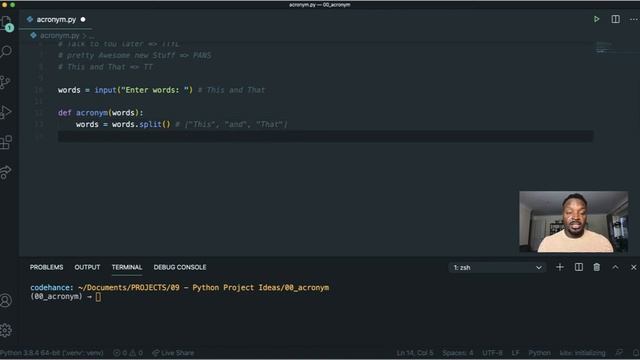Viewport: 640px width, 360px height.
Task: Click Python 3.8.4 interpreter in status bar
Action: pyautogui.click(x=52, y=353)
